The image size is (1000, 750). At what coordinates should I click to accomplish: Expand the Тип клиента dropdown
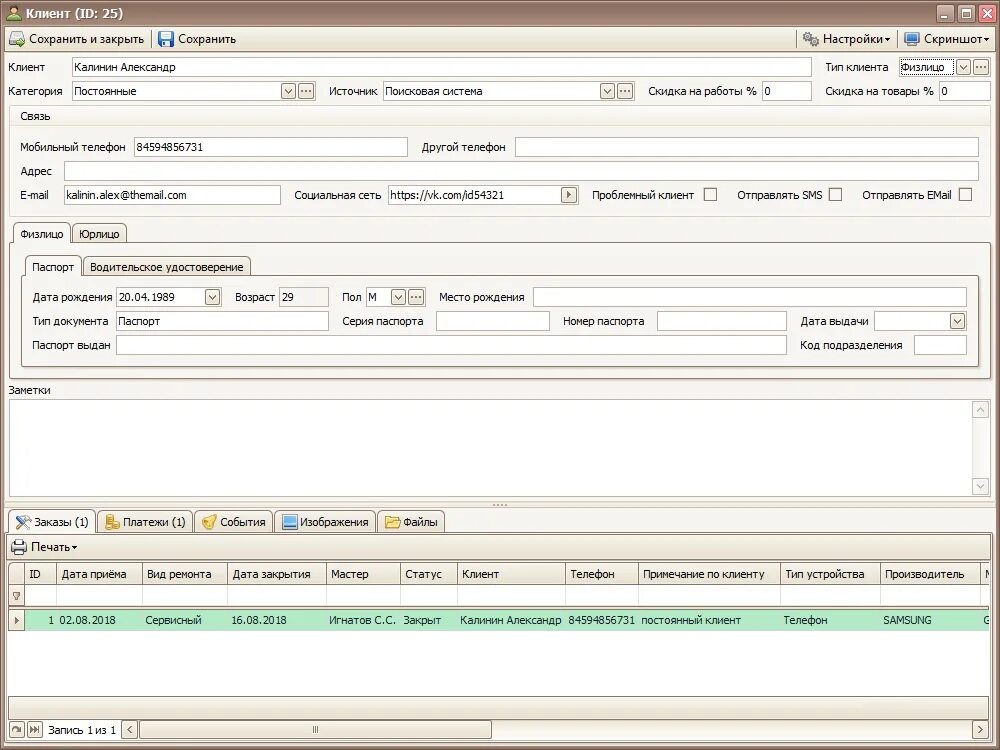click(x=963, y=67)
